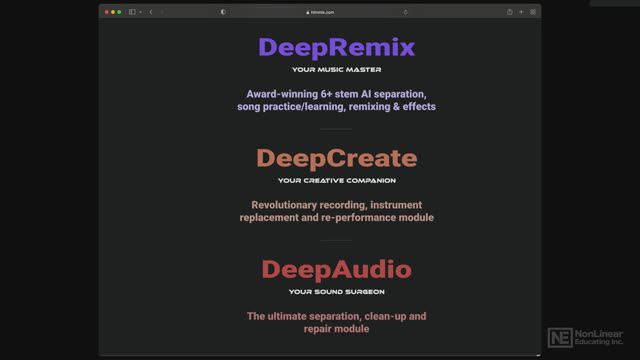Open the Share icon in toolbar

(x=510, y=12)
